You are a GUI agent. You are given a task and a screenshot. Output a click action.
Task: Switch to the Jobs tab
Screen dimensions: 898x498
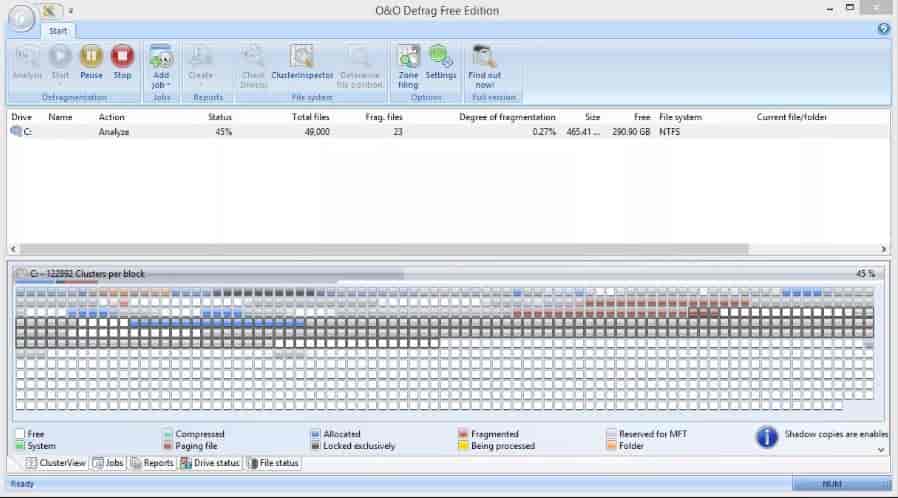(x=108, y=463)
